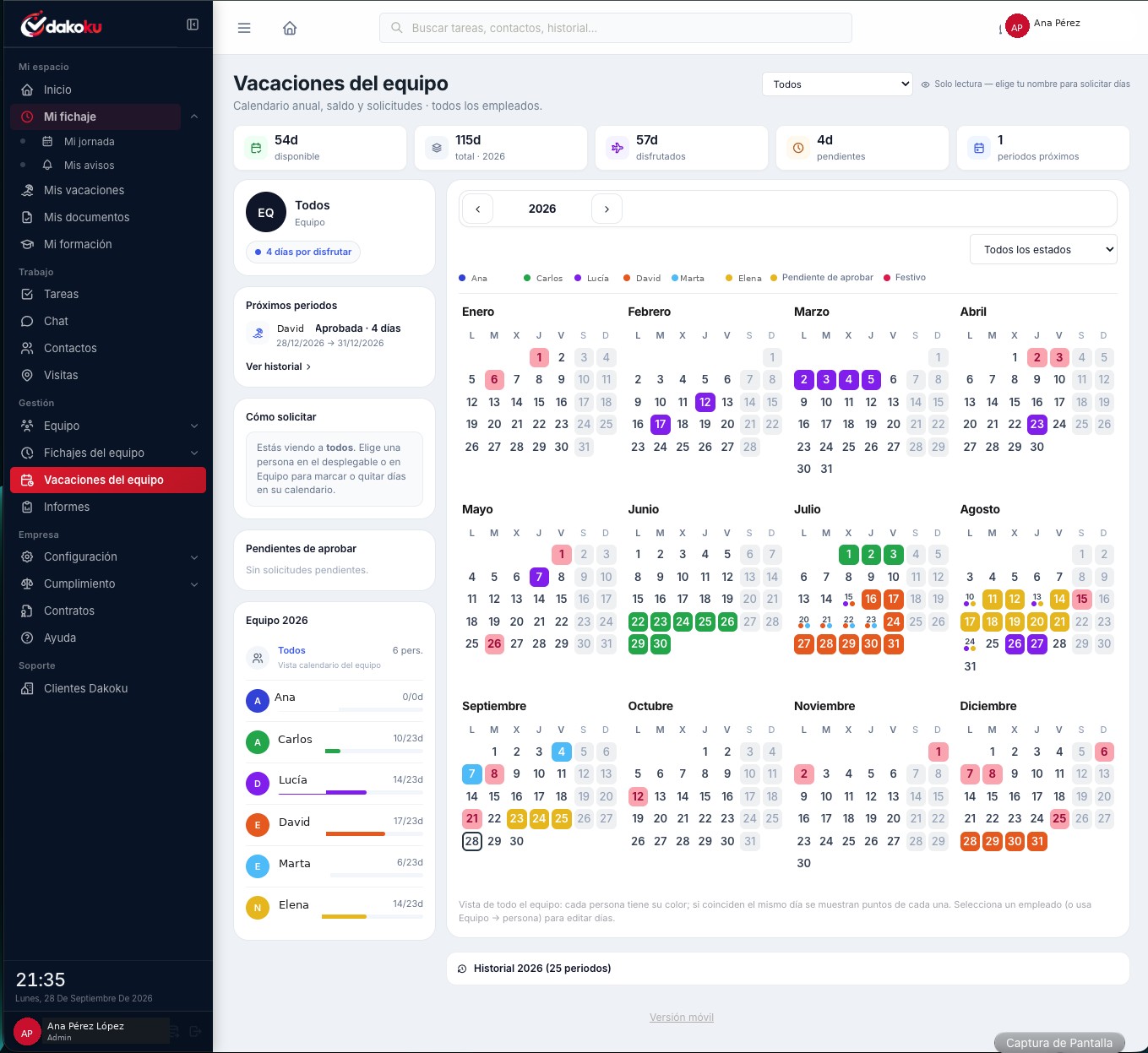This screenshot has width=1148, height=1053.
Task: Click the Chat bubble icon
Action: coord(27,321)
